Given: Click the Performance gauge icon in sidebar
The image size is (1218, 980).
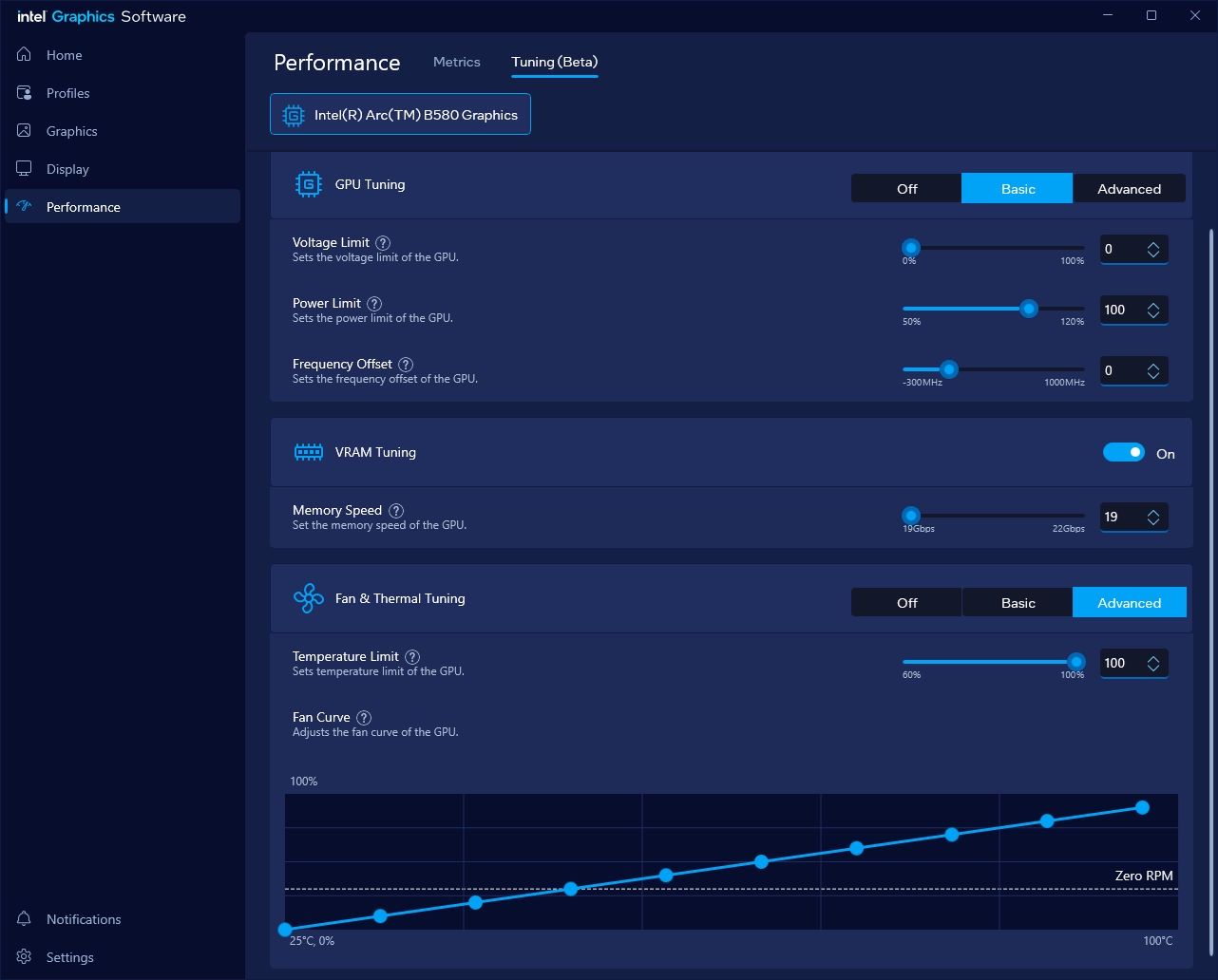Looking at the screenshot, I should point(25,207).
